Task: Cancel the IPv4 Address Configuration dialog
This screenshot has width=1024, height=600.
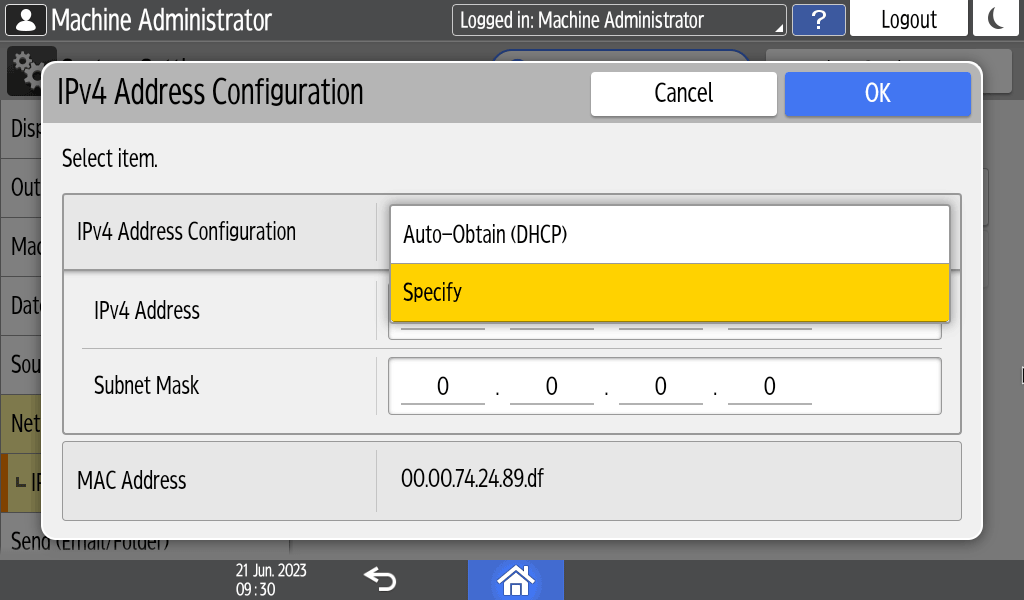Action: (683, 93)
